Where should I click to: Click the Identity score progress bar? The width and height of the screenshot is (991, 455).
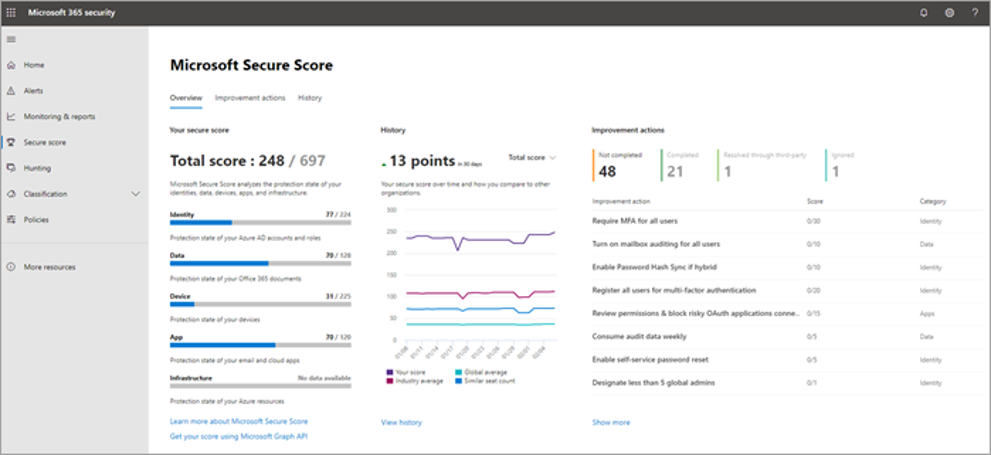click(x=260, y=222)
